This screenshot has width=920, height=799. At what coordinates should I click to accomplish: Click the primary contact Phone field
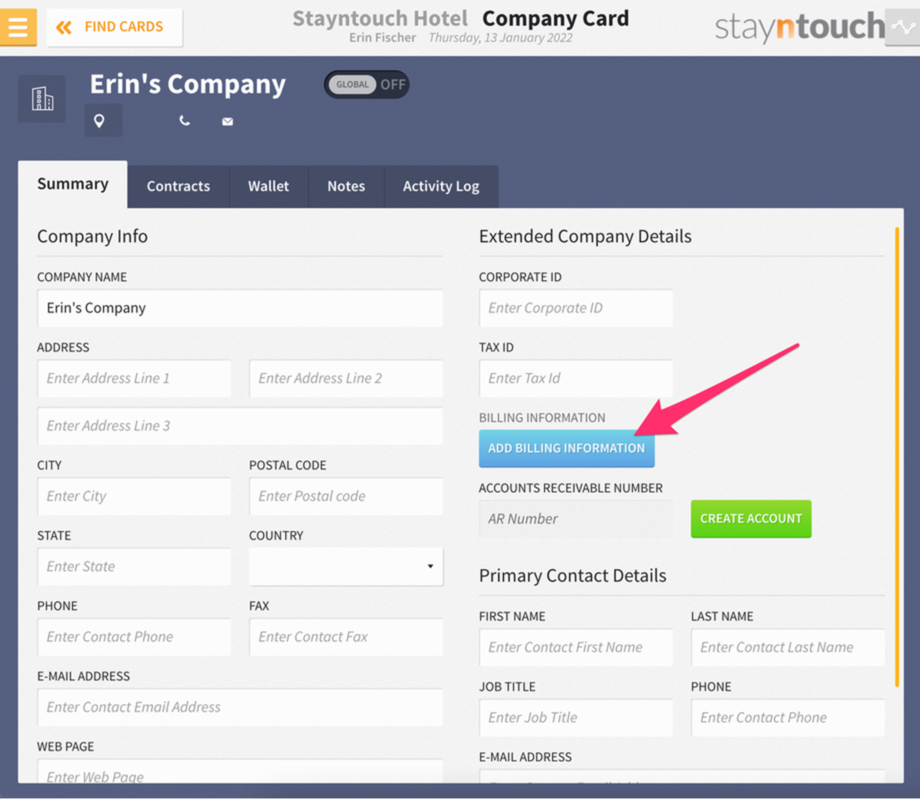click(788, 718)
